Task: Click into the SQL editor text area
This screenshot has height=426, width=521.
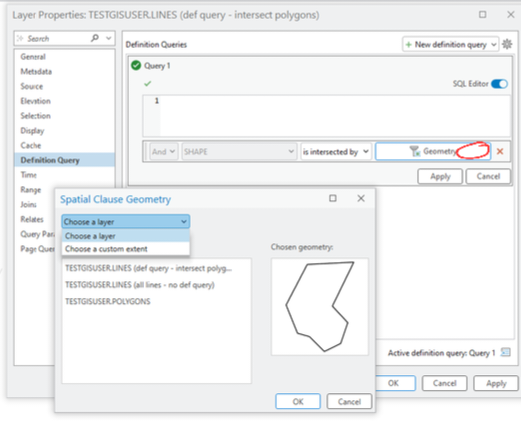Action: (335, 116)
